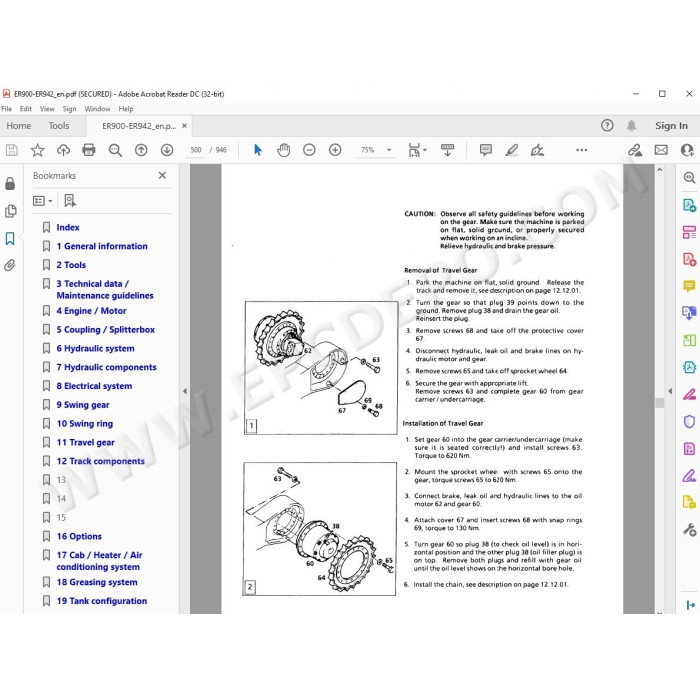
Task: Click the document vertical scrollbar thumb
Action: click(x=659, y=402)
